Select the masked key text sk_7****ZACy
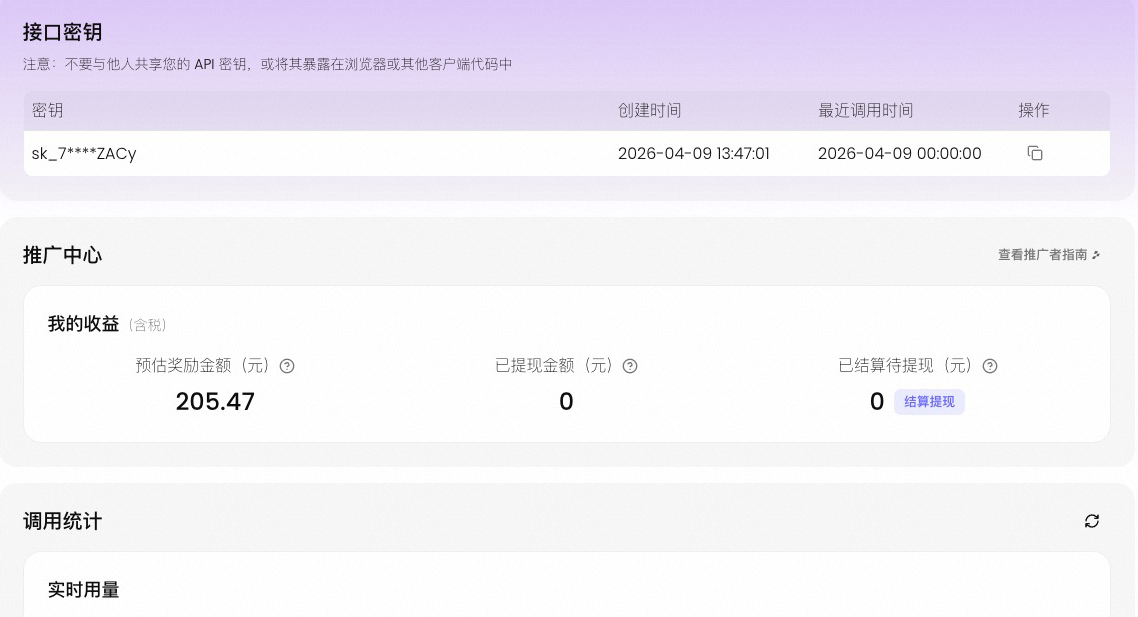 pyautogui.click(x=84, y=154)
